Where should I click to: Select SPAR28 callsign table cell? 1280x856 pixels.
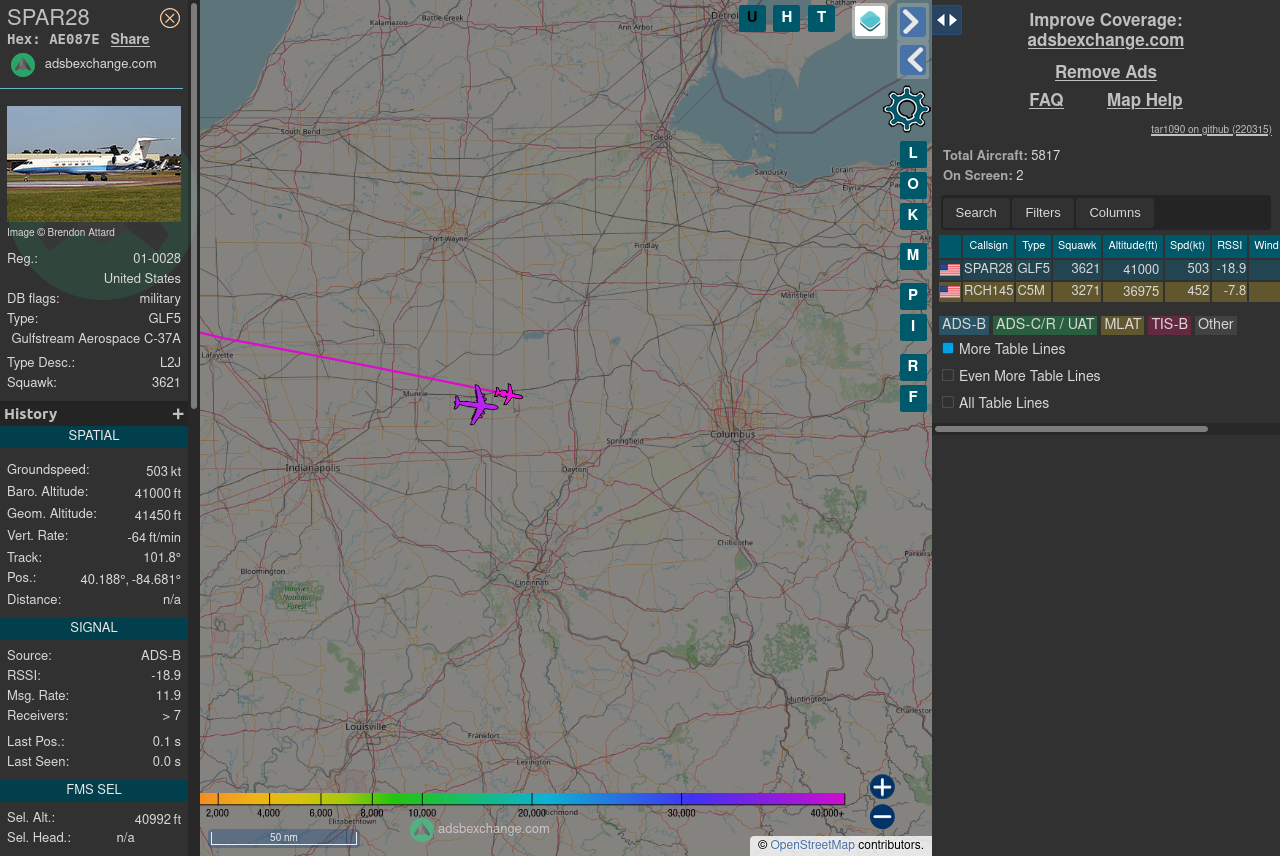[988, 269]
